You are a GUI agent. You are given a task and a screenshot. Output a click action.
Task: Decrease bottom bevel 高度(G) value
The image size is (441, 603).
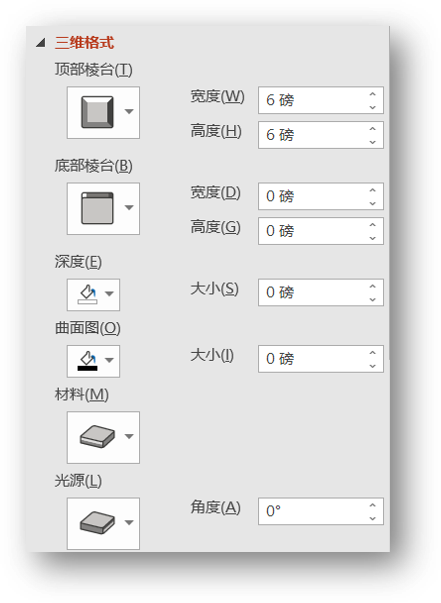pyautogui.click(x=372, y=238)
